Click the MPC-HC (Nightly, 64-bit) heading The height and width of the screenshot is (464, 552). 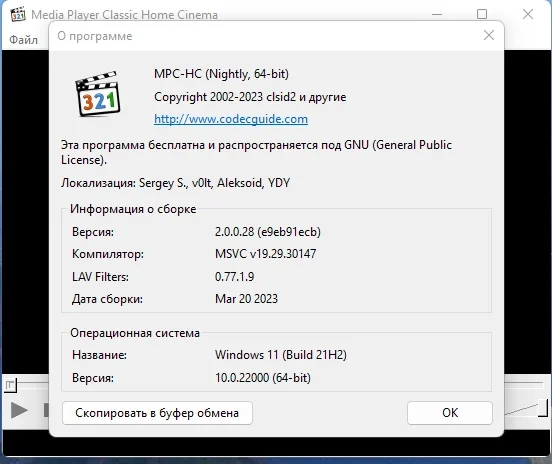pos(221,74)
